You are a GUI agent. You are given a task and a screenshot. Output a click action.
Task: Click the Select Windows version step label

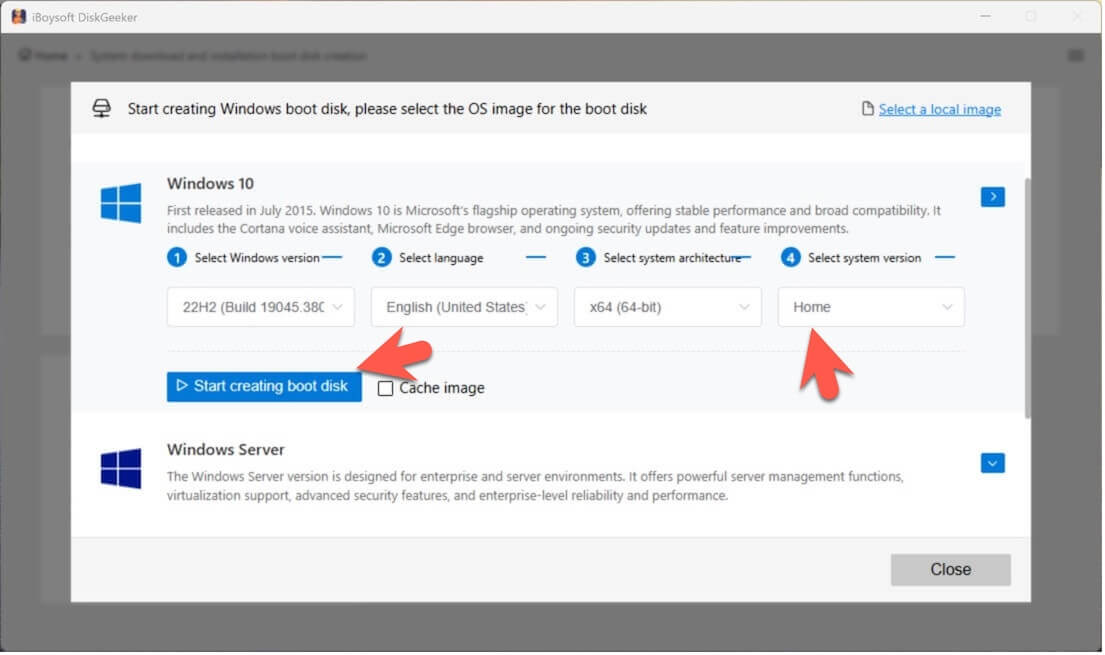pos(257,258)
